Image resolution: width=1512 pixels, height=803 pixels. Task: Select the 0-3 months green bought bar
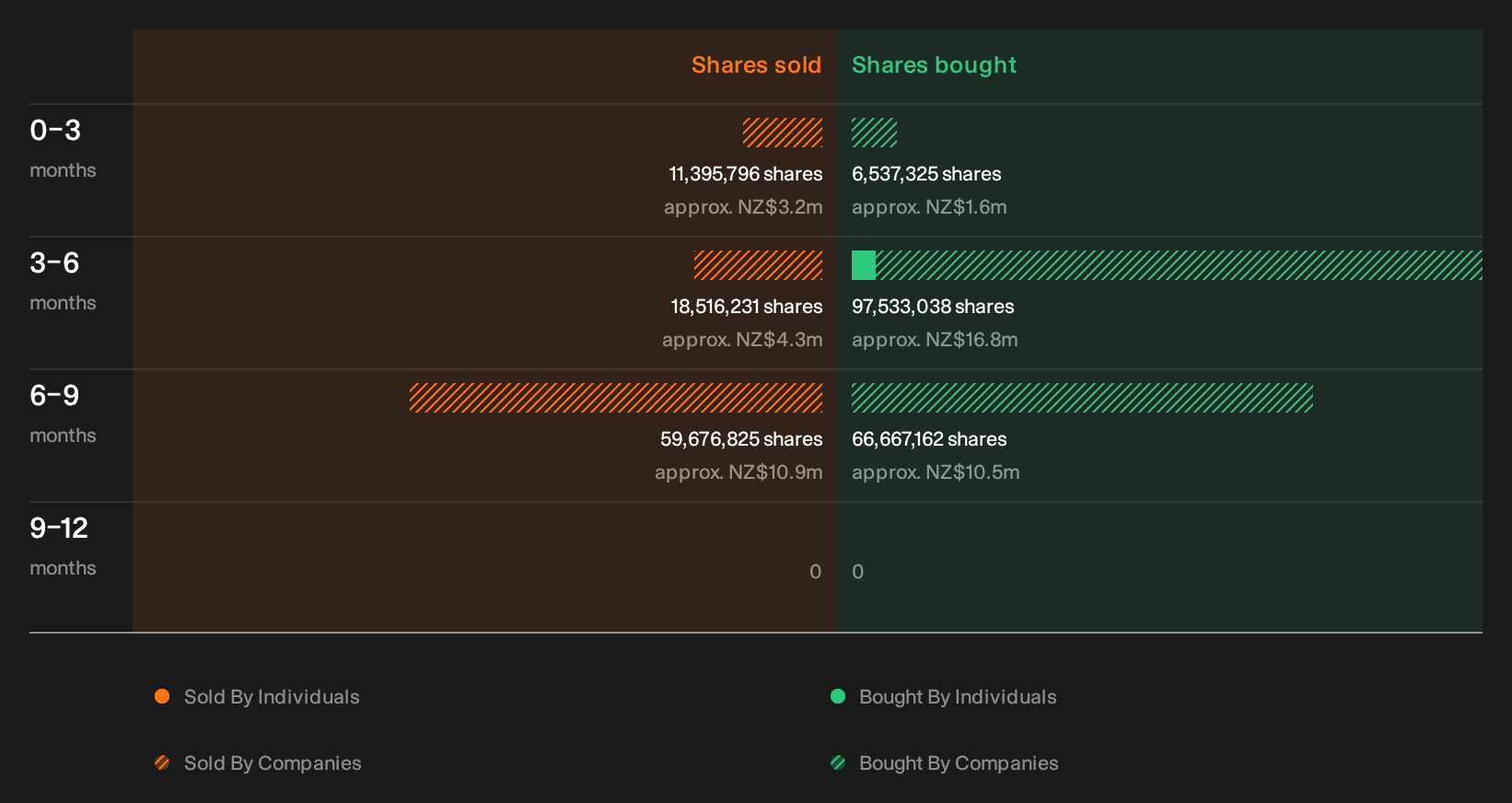[874, 133]
